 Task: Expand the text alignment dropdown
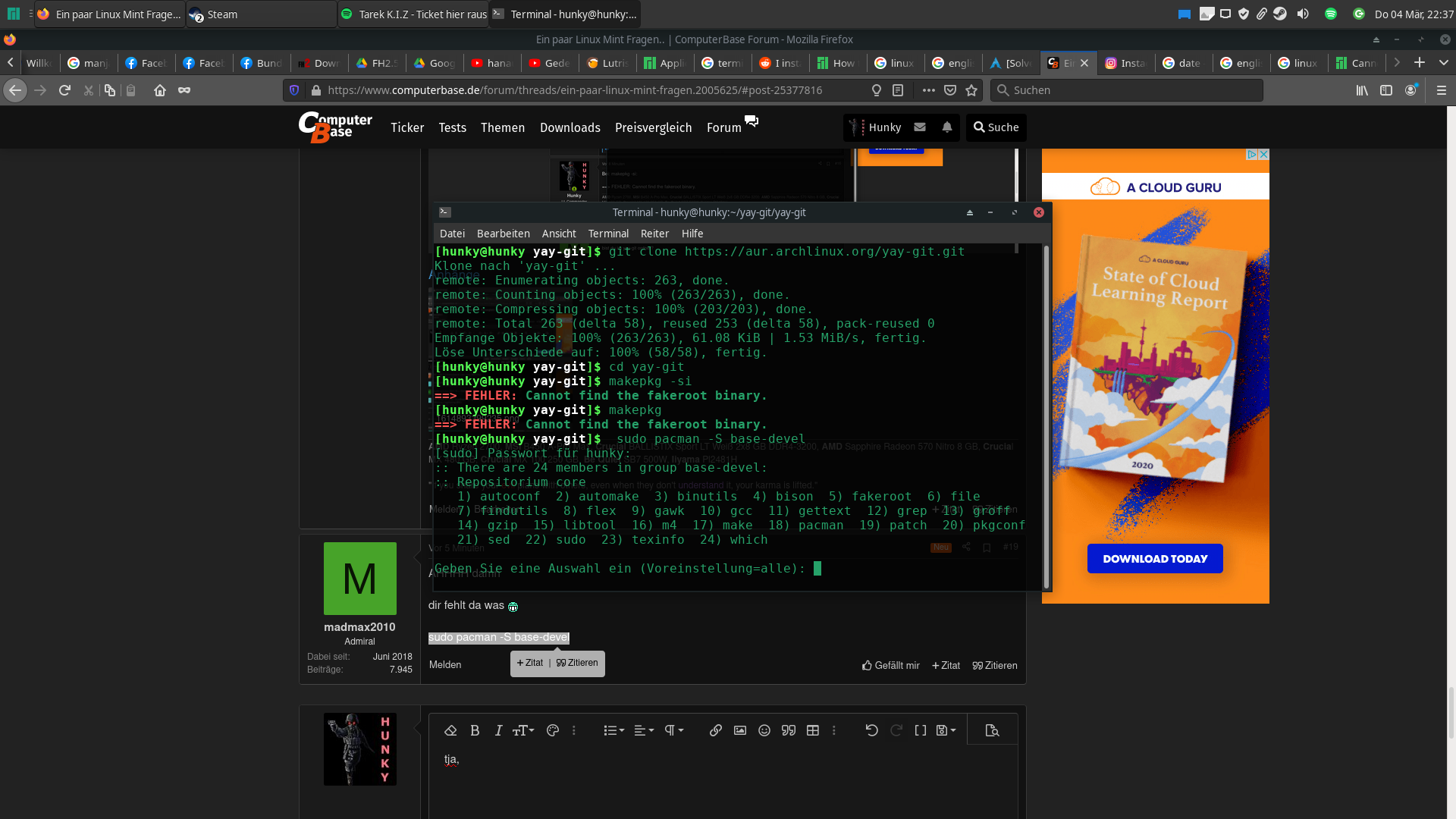tap(644, 730)
